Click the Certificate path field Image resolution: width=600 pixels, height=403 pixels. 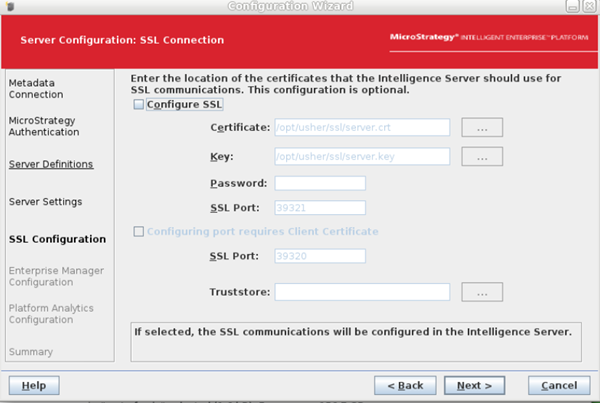(362, 128)
